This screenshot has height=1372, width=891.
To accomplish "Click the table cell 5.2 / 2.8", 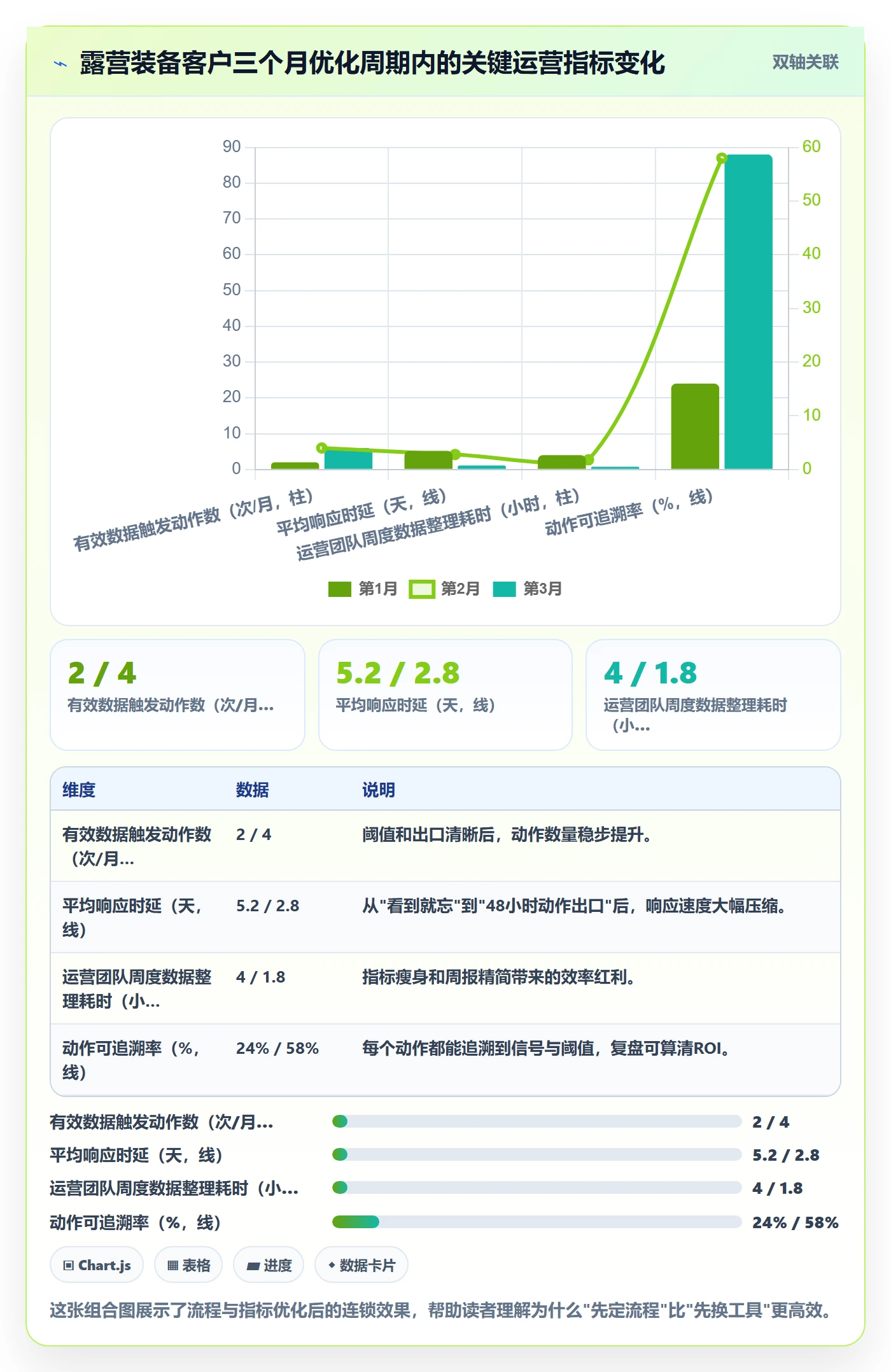I will tap(267, 906).
